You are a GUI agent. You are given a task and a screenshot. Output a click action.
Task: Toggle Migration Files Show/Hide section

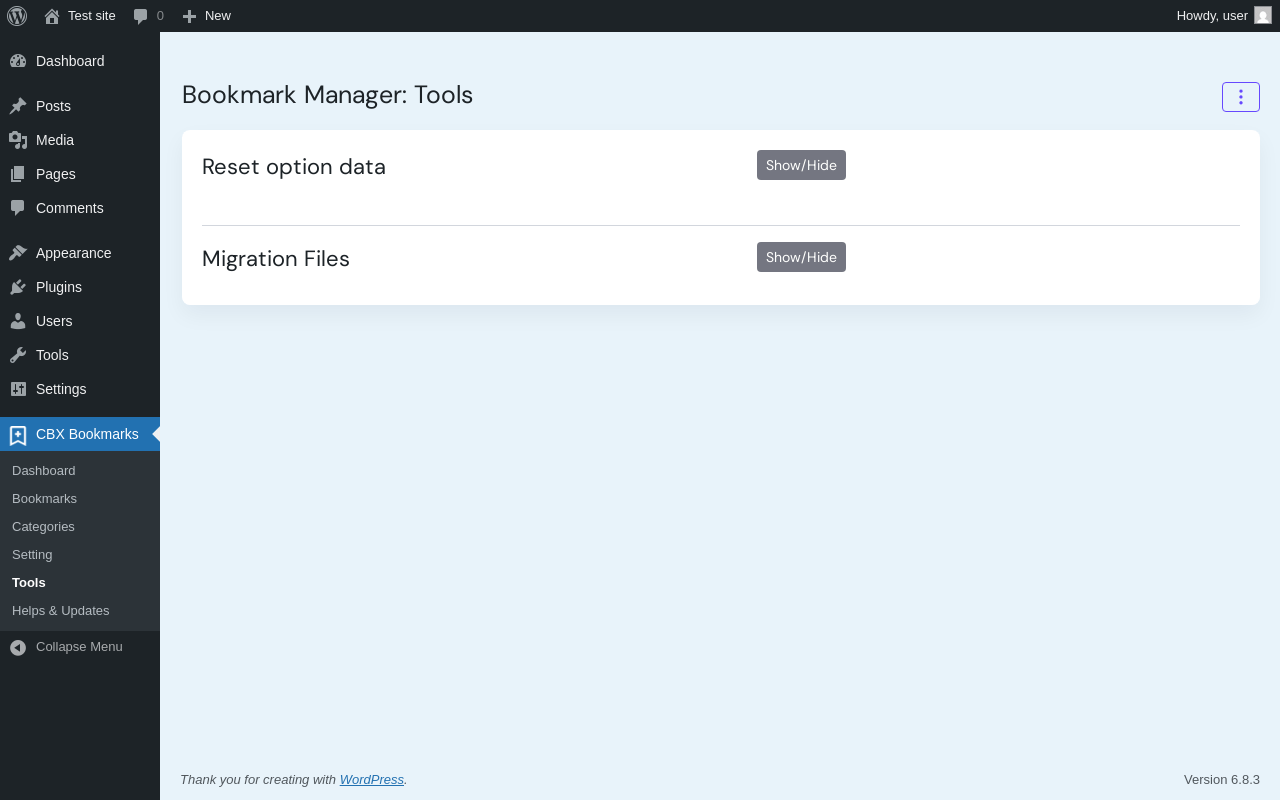[801, 257]
